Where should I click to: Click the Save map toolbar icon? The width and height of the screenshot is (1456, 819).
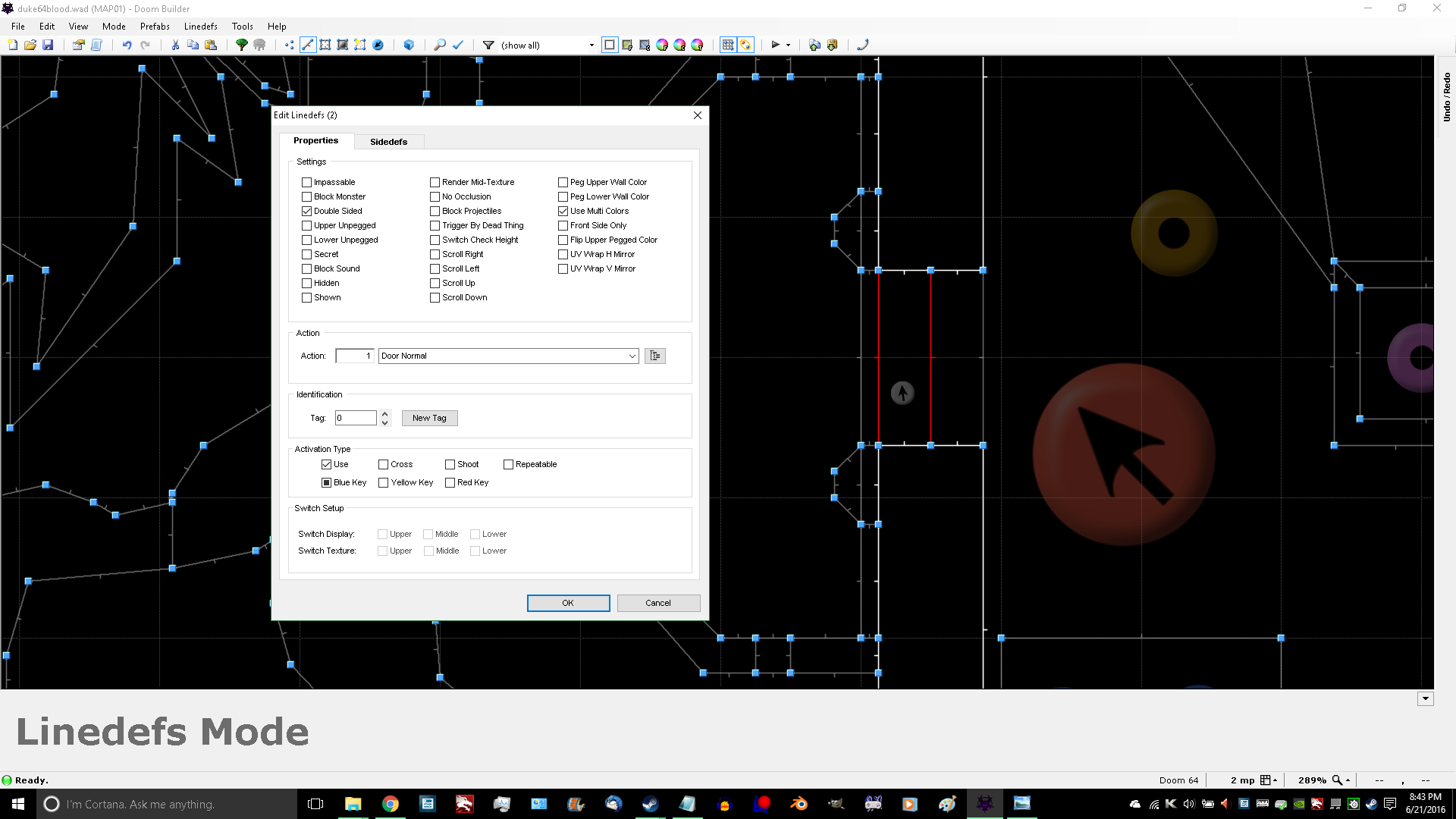[48, 45]
